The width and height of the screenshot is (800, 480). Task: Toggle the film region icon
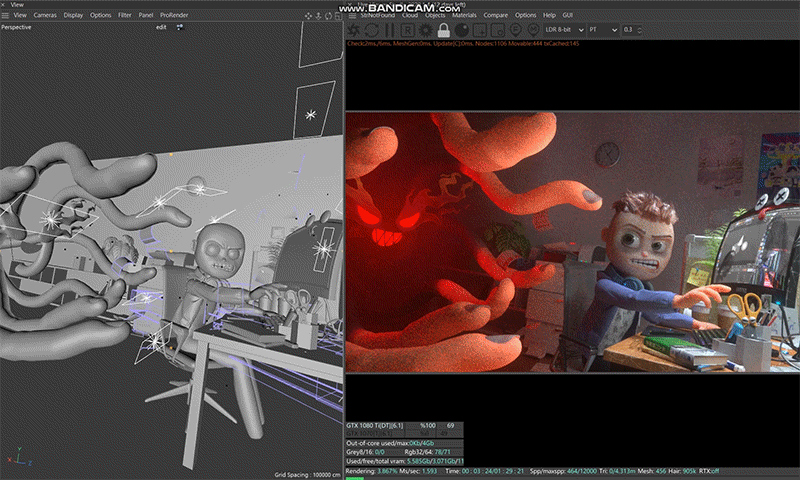[x=498, y=30]
